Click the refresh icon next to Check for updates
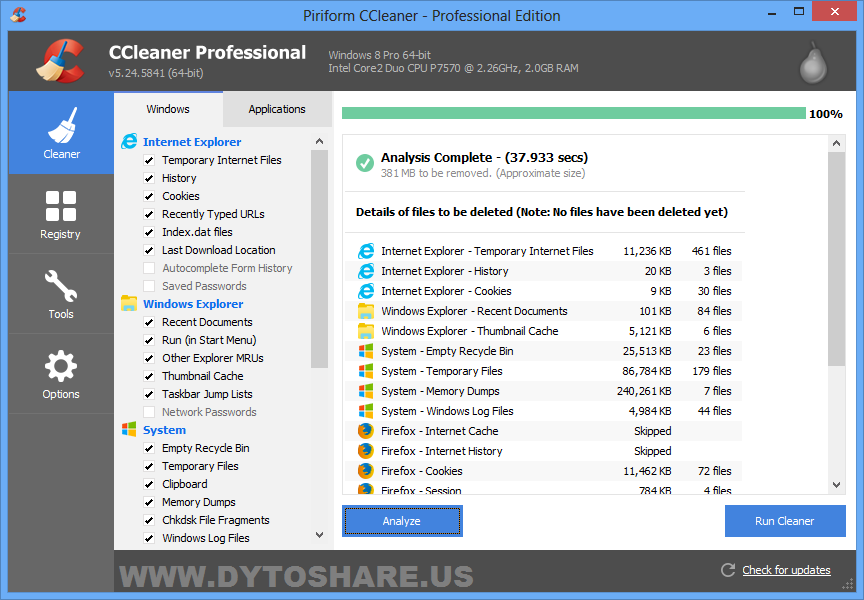The height and width of the screenshot is (600, 864). pyautogui.click(x=728, y=570)
